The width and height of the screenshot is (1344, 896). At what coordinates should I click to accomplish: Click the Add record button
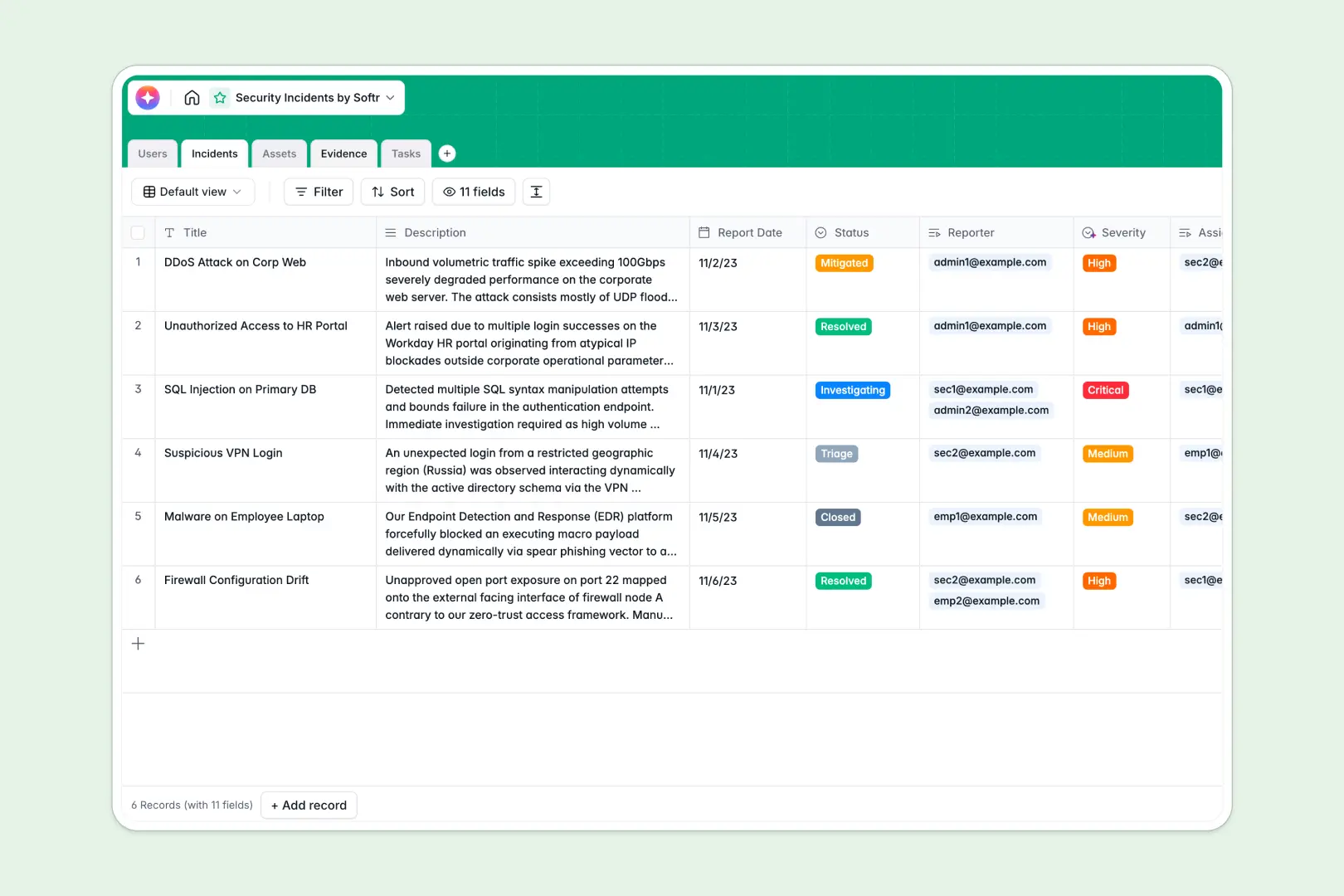pyautogui.click(x=309, y=806)
